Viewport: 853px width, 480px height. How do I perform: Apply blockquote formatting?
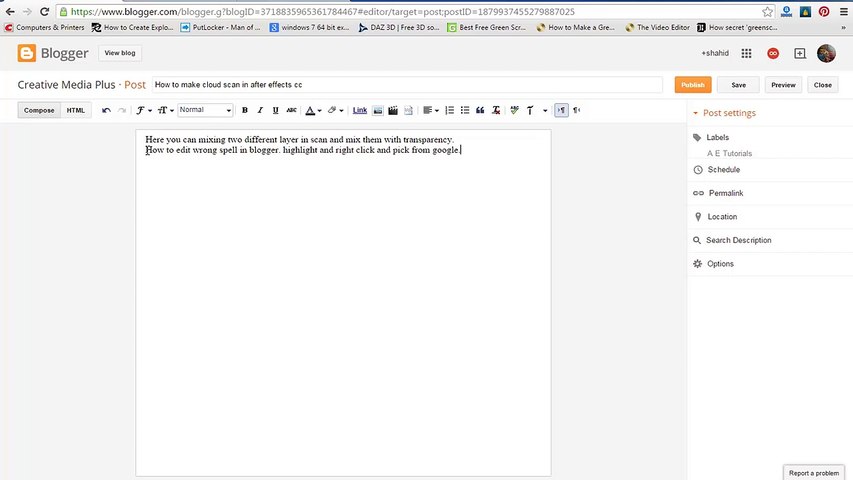480,110
